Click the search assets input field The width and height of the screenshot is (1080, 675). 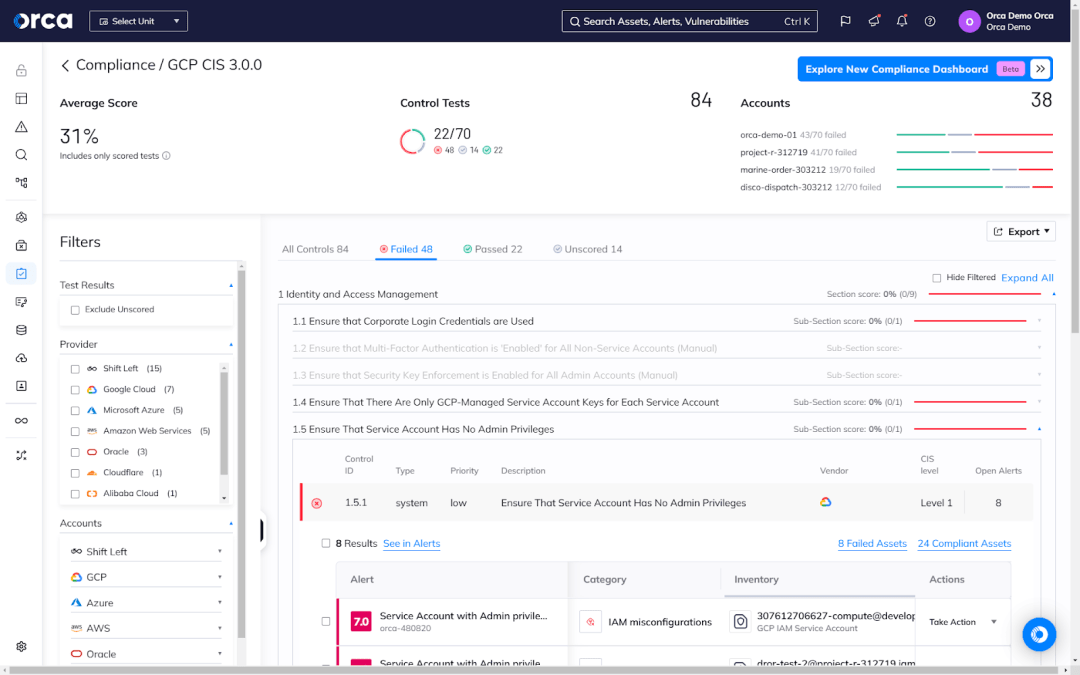pos(689,21)
